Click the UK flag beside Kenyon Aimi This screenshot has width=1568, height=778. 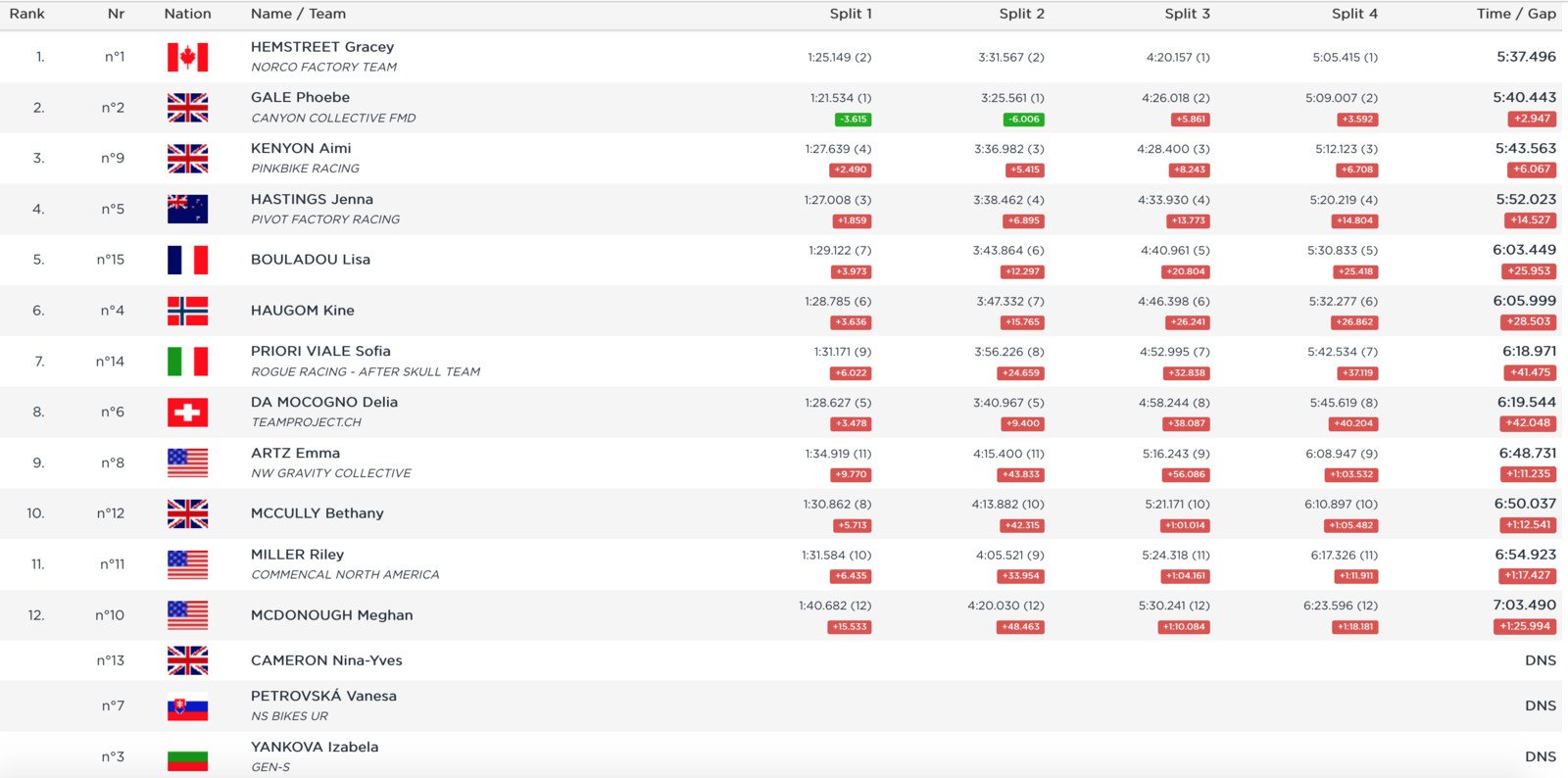pos(187,159)
